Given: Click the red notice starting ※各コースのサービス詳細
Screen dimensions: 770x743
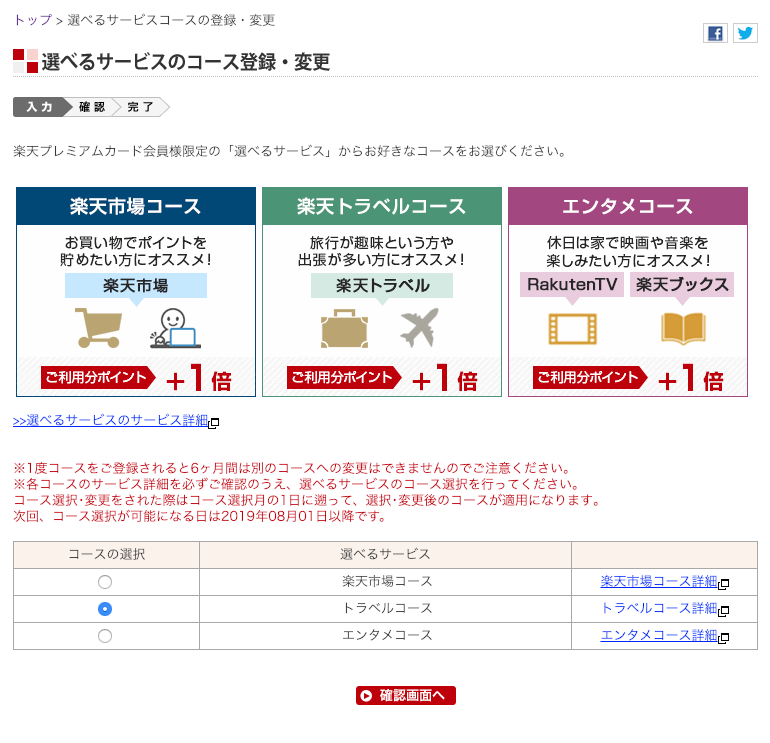Looking at the screenshot, I should pos(297,484).
